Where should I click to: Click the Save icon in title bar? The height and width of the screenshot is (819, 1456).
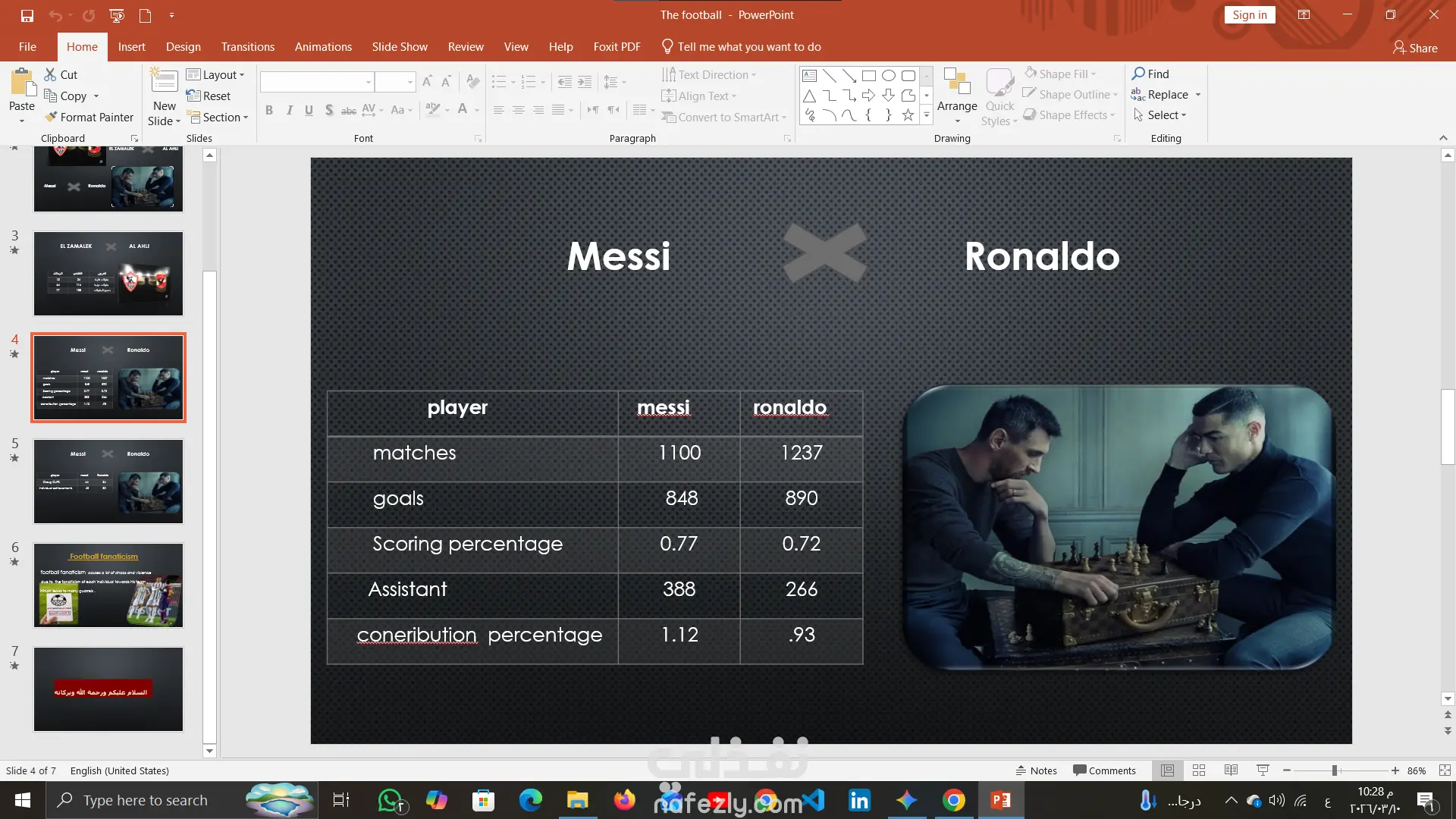pyautogui.click(x=27, y=15)
